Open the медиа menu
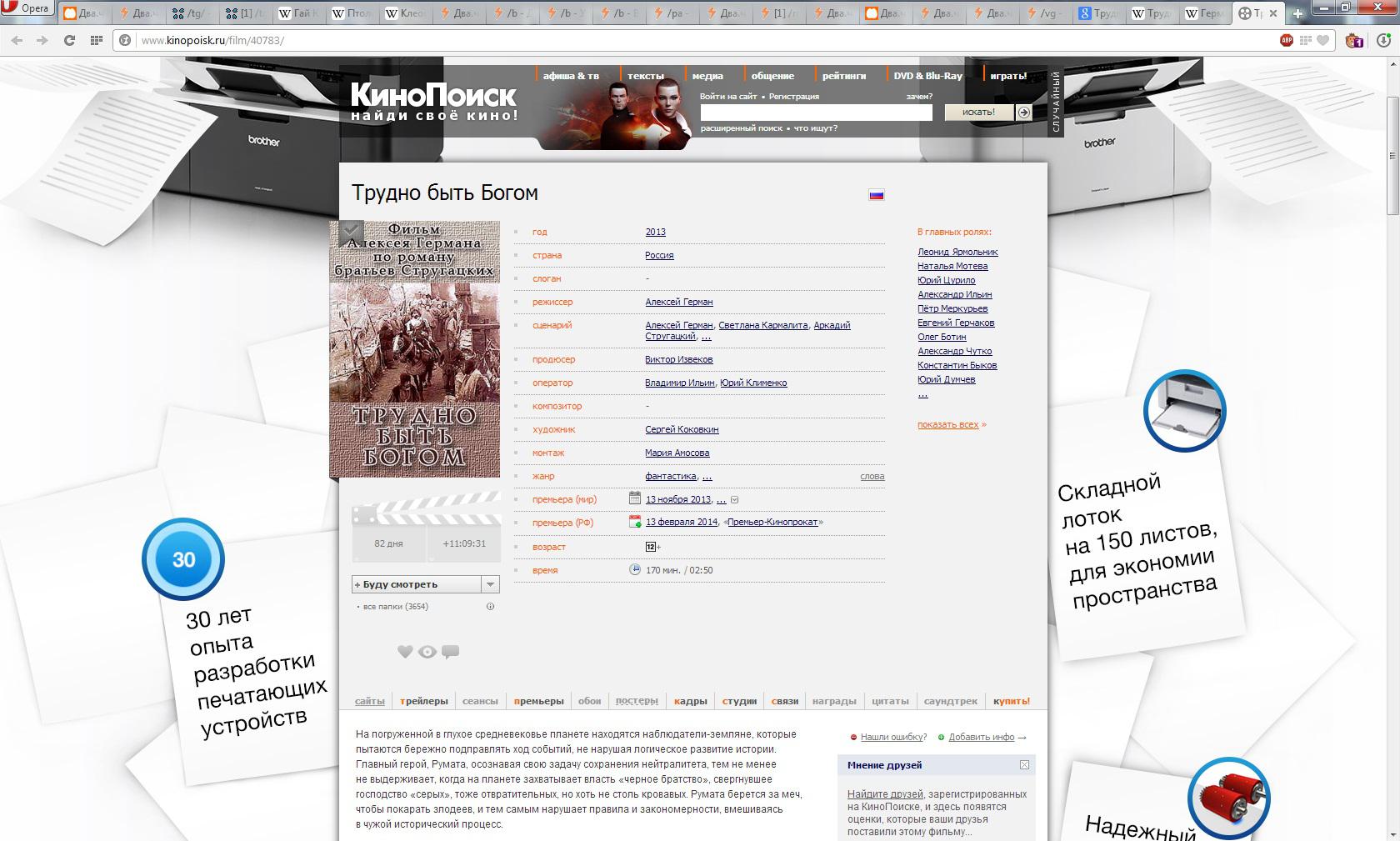 [707, 76]
